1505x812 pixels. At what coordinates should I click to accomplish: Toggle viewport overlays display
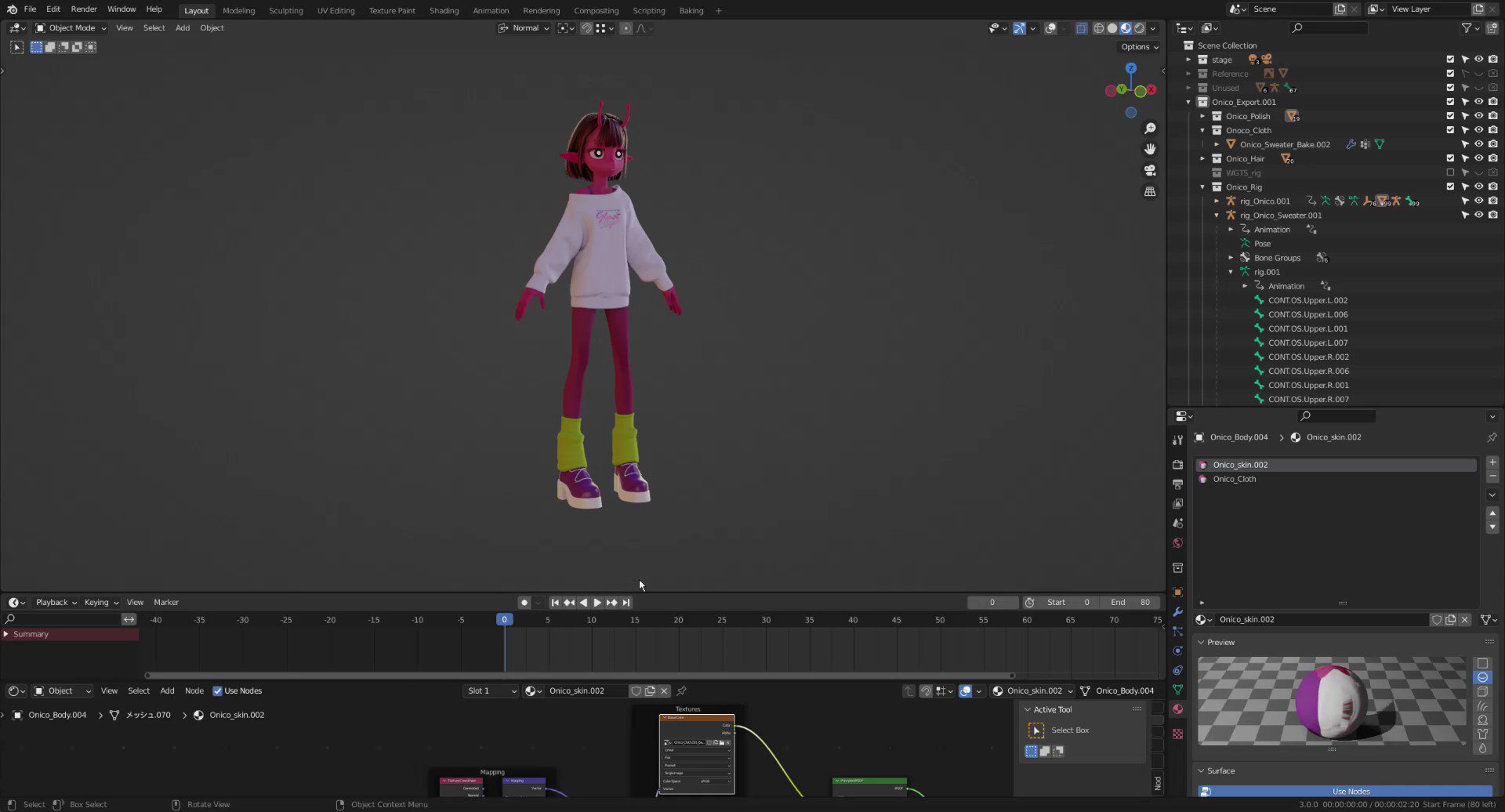coord(1050,28)
